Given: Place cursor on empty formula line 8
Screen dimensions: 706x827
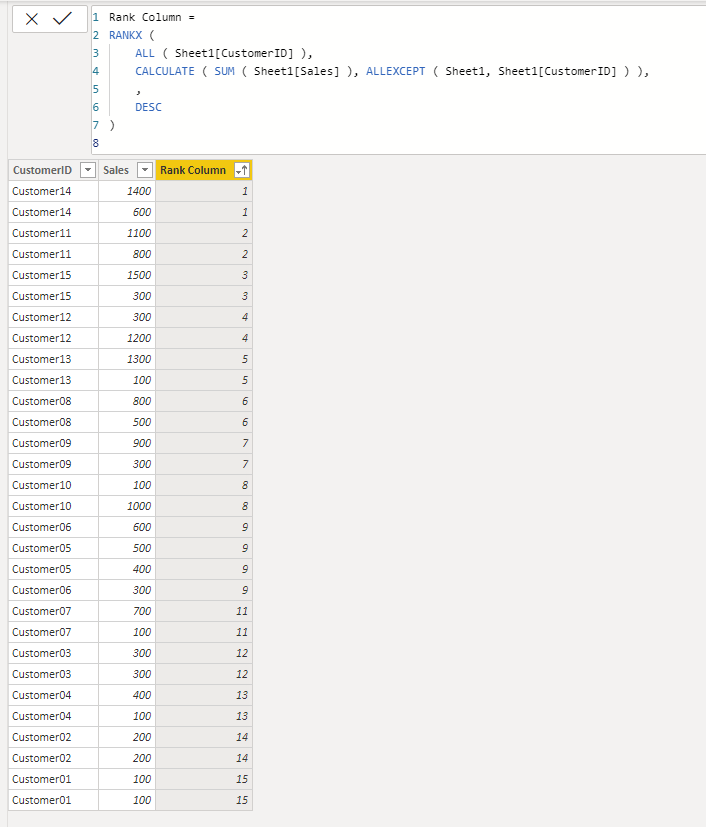Looking at the screenshot, I should click(x=369, y=143).
